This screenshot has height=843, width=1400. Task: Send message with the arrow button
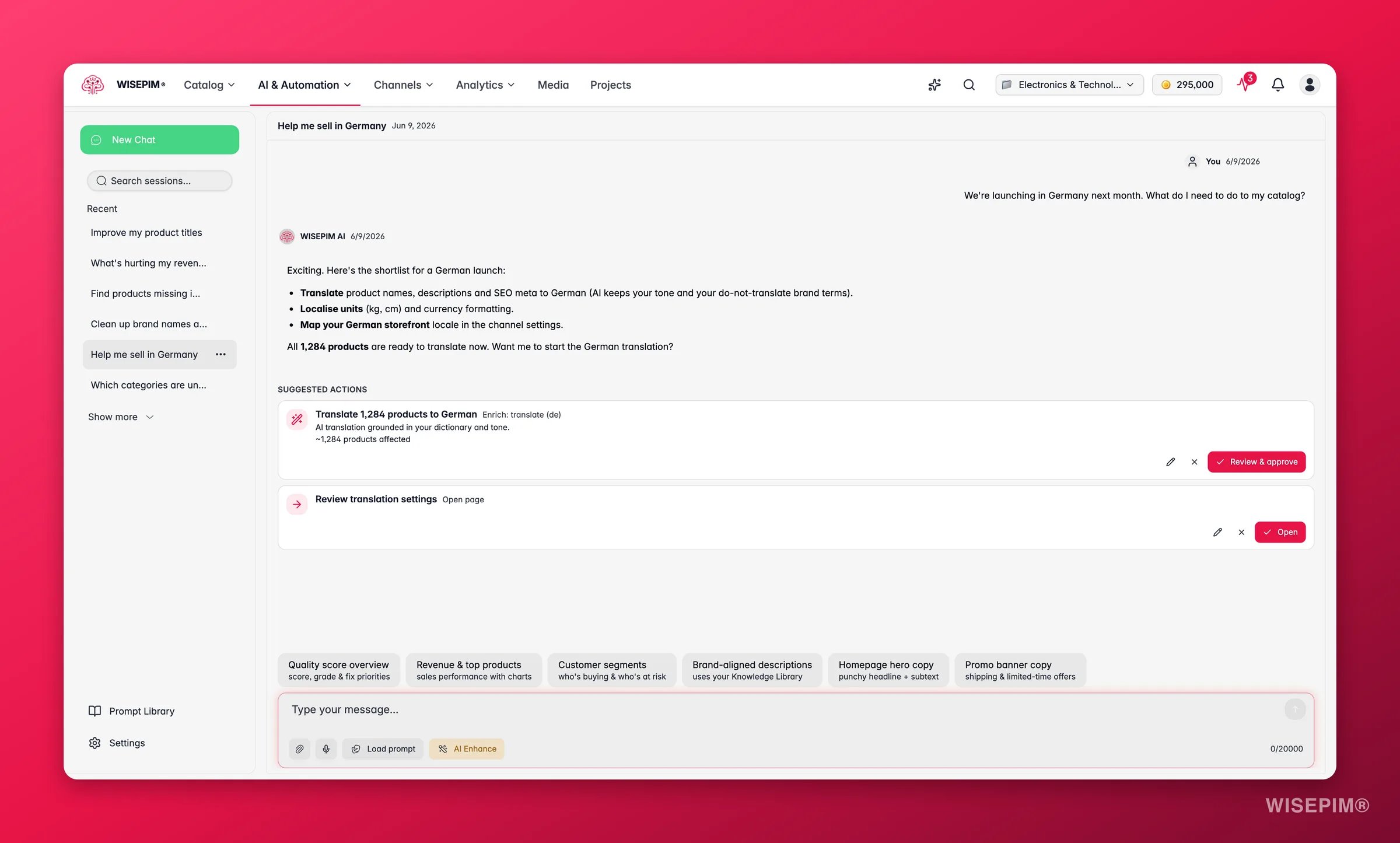click(1294, 709)
